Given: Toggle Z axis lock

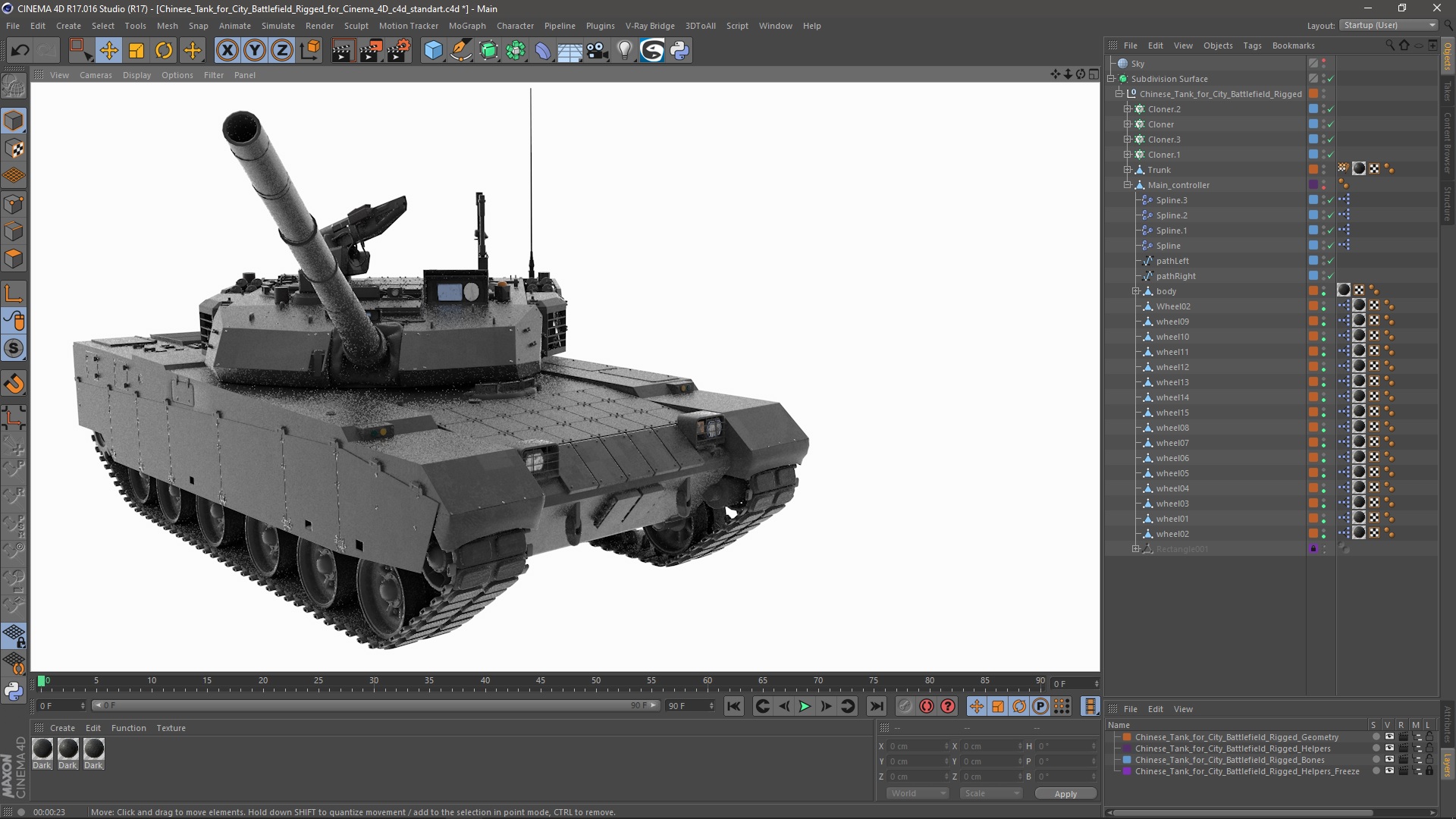Looking at the screenshot, I should (282, 51).
